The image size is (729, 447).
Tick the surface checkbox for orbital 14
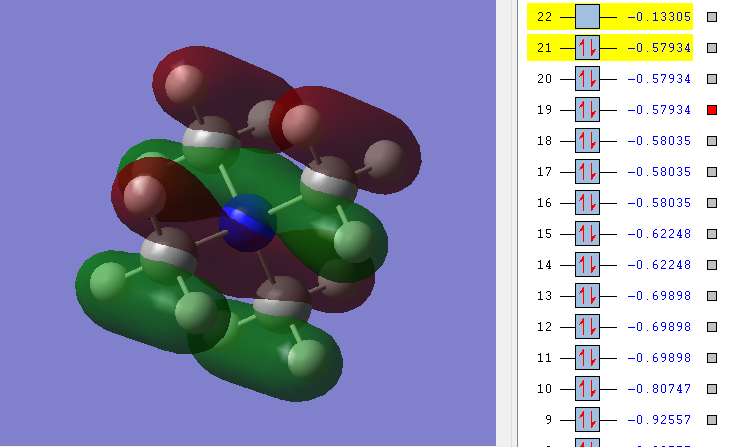click(x=712, y=265)
